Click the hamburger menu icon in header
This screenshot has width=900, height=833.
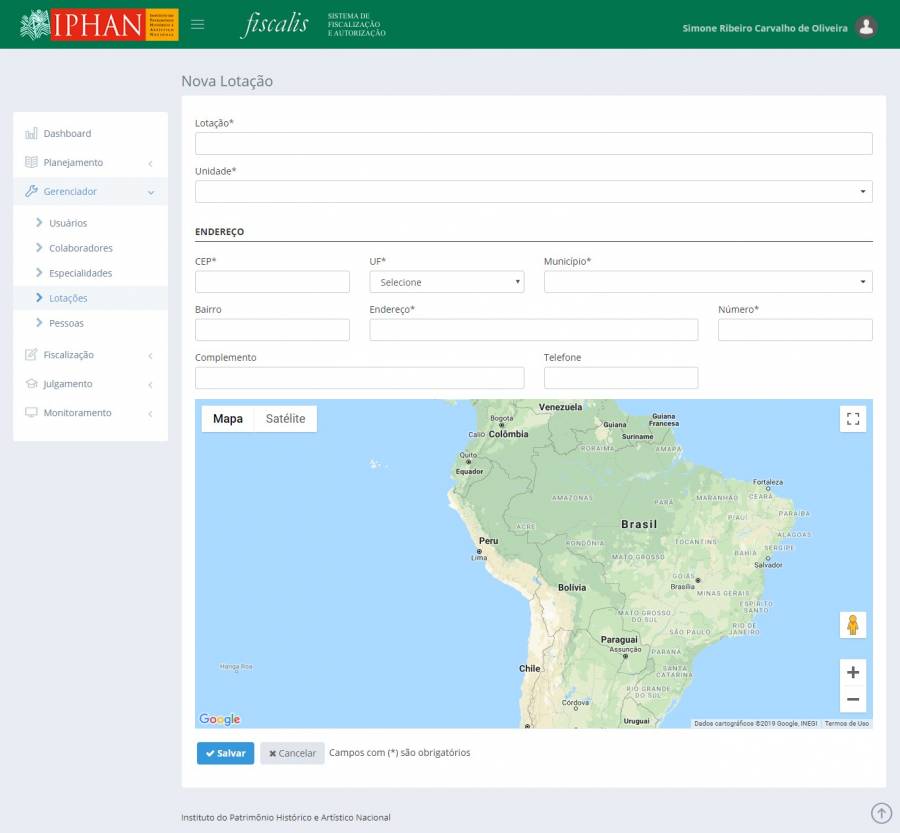point(197,25)
